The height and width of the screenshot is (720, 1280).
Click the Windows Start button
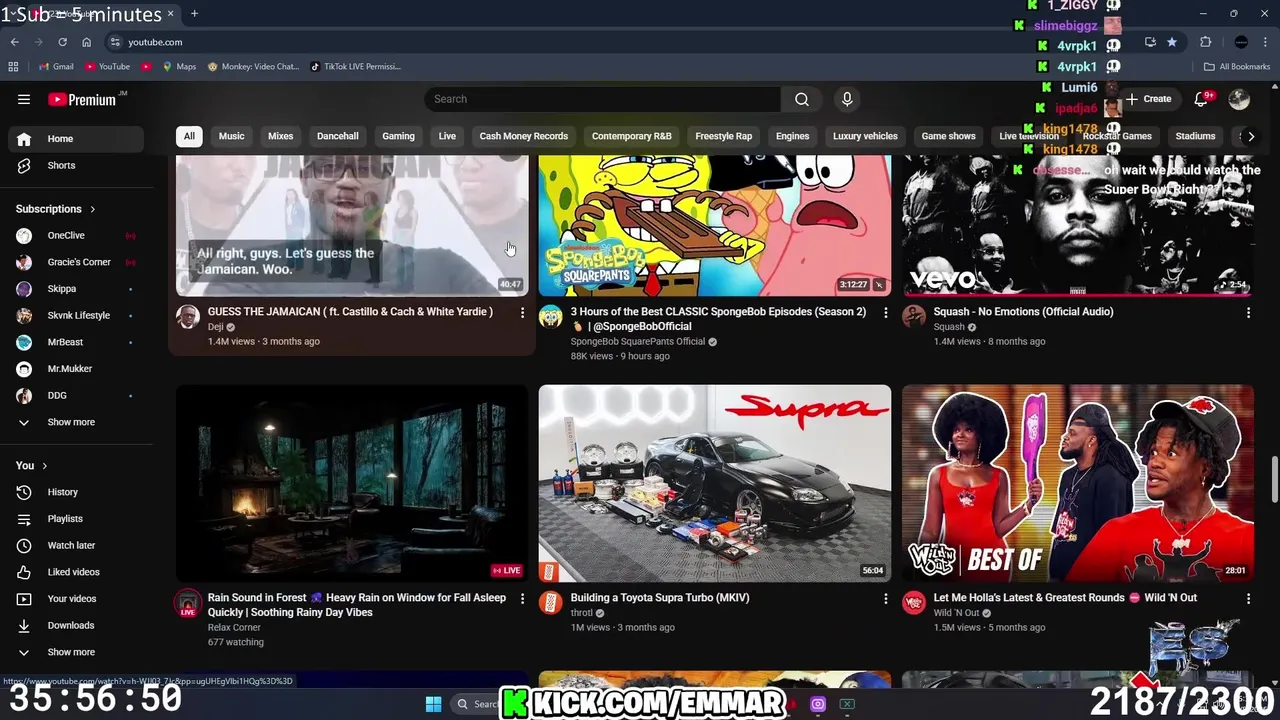[x=433, y=704]
